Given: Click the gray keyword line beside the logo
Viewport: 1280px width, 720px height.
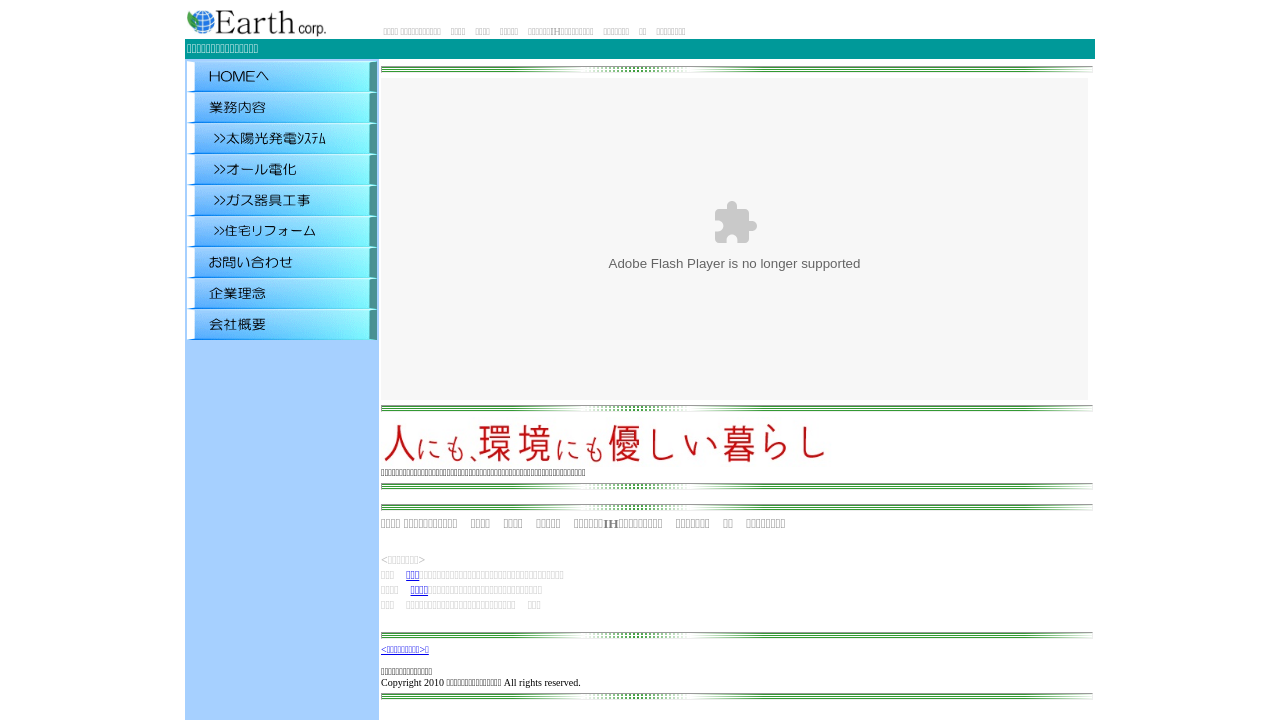Looking at the screenshot, I should click(534, 32).
